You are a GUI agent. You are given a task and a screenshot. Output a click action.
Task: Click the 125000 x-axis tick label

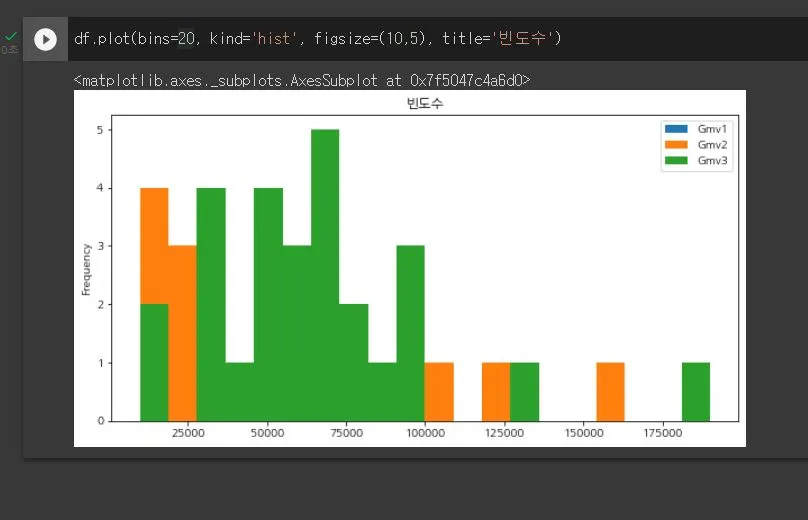[x=504, y=433]
